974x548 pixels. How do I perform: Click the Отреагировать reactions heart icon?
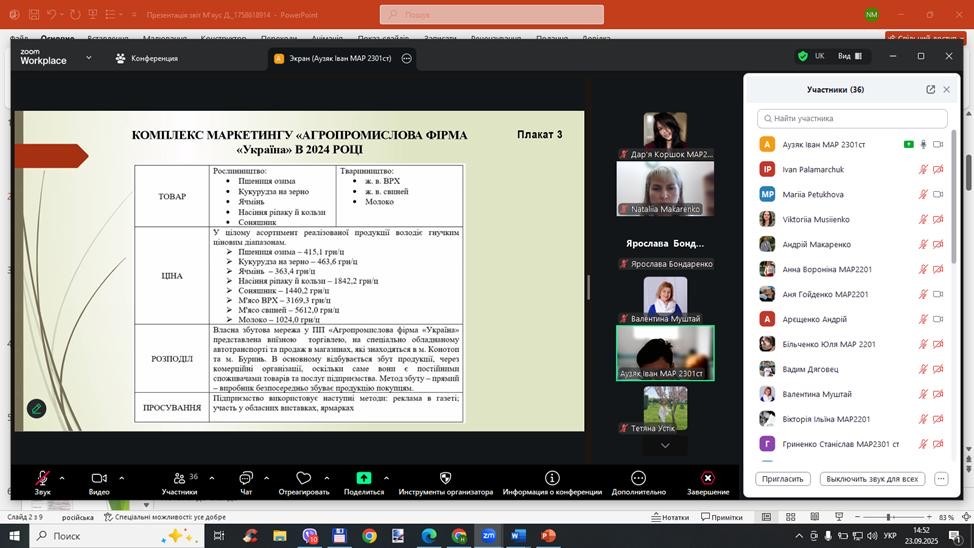pyautogui.click(x=304, y=478)
